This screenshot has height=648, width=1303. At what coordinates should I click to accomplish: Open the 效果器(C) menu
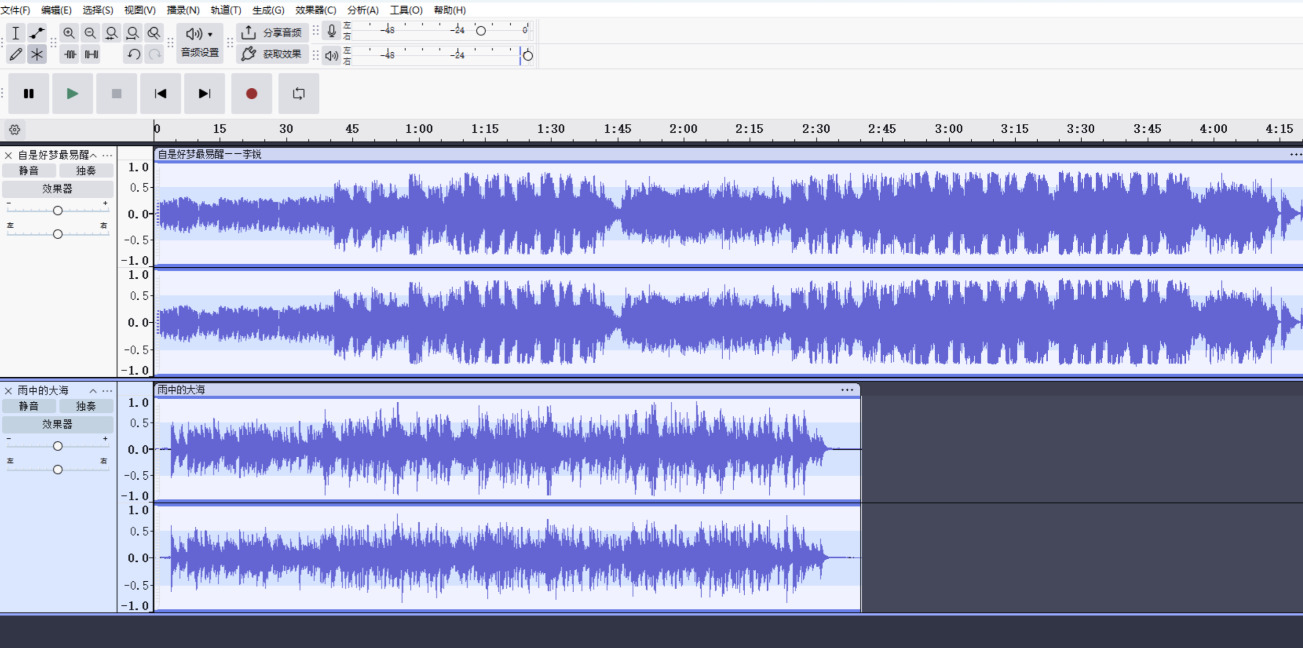click(316, 10)
